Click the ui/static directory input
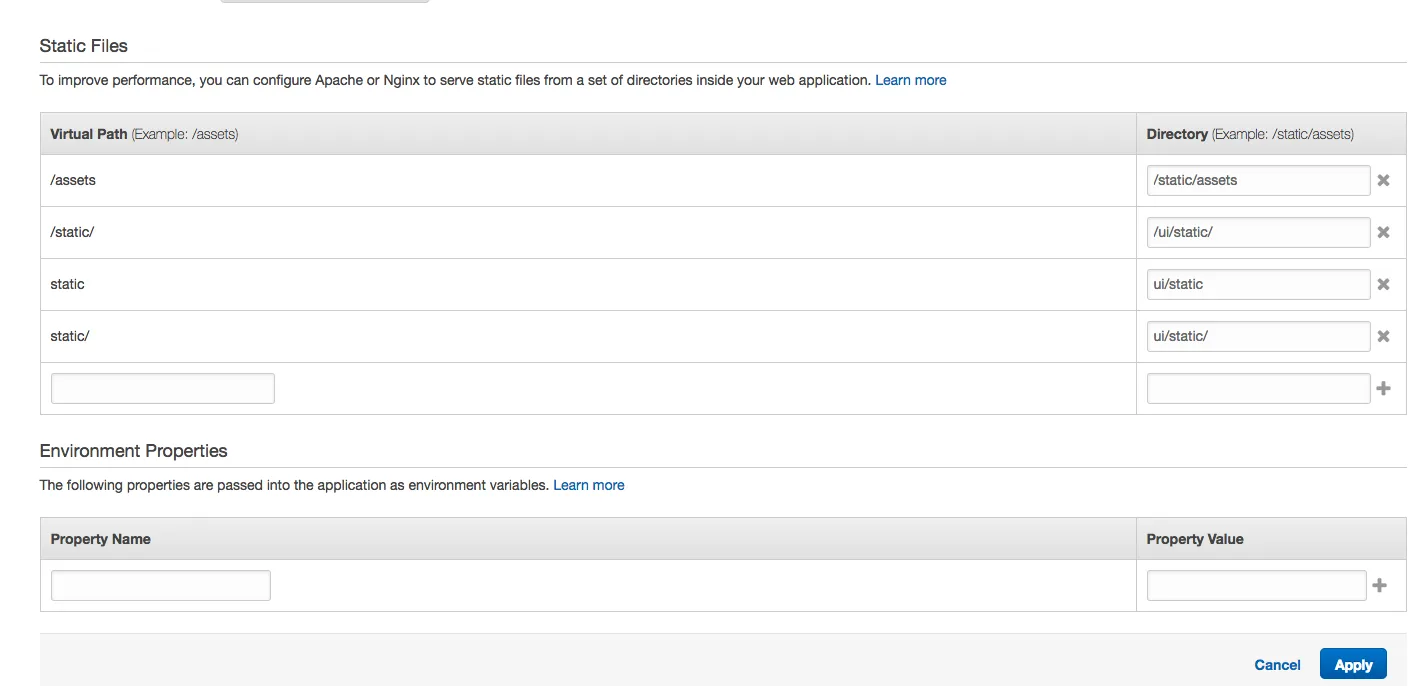 pyautogui.click(x=1257, y=284)
